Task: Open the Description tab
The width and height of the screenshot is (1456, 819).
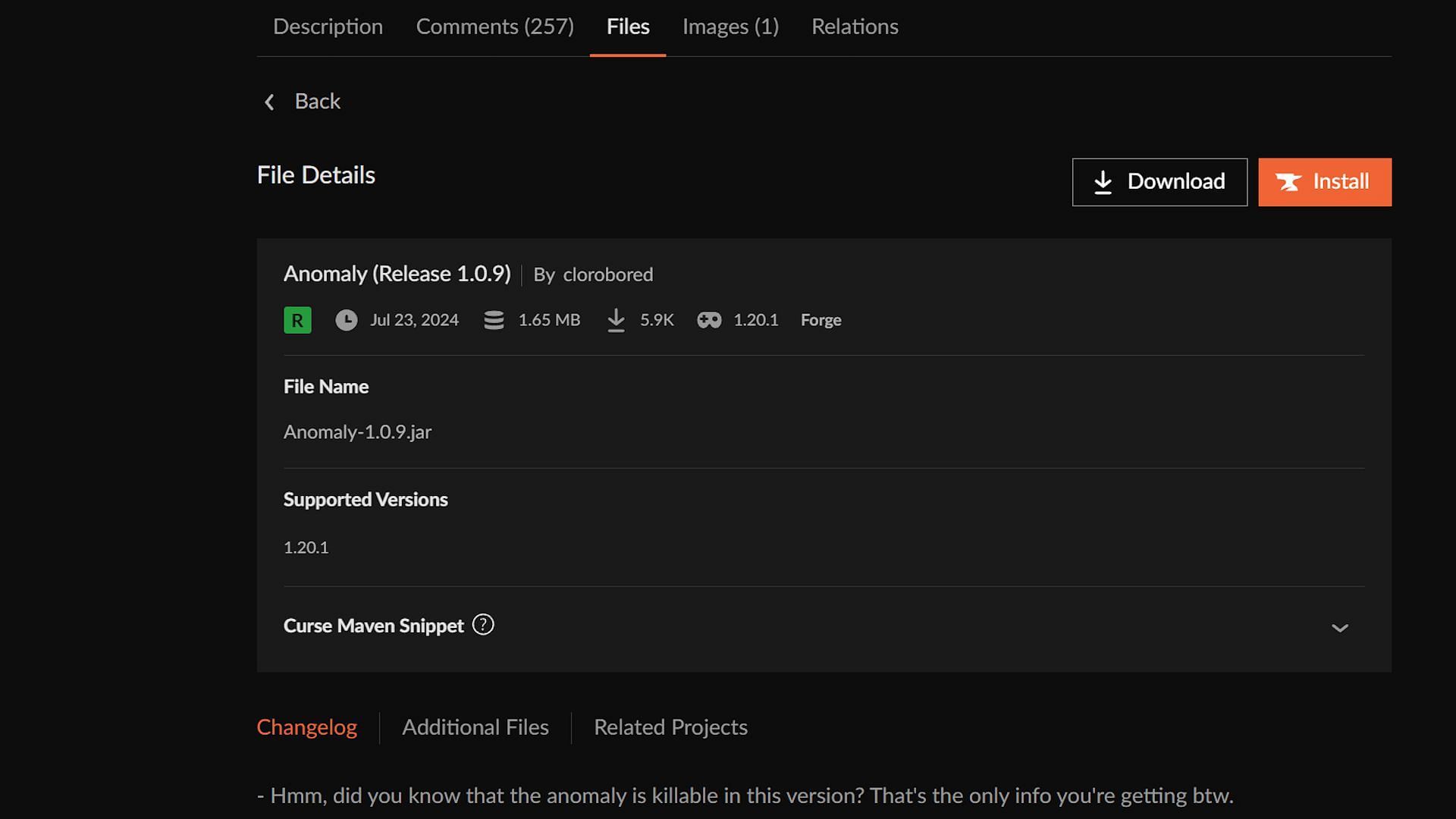Action: (x=328, y=27)
